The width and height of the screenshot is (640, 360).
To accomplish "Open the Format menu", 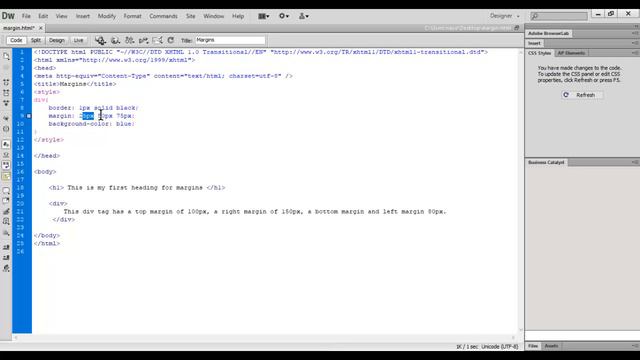I will click(x=132, y=16).
